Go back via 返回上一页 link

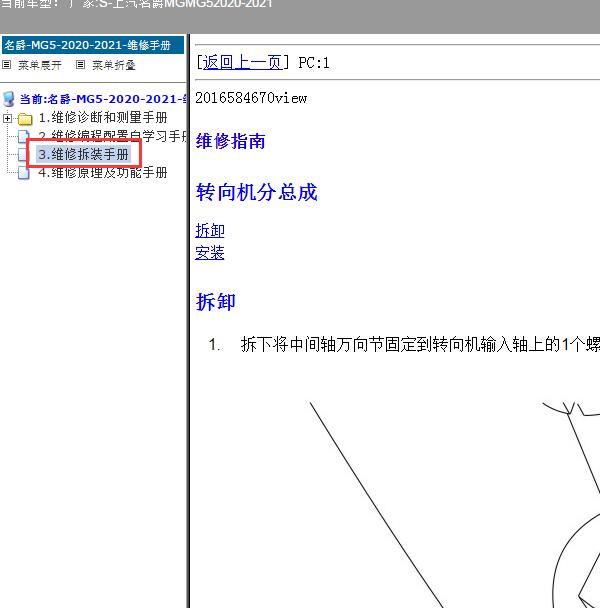243,62
